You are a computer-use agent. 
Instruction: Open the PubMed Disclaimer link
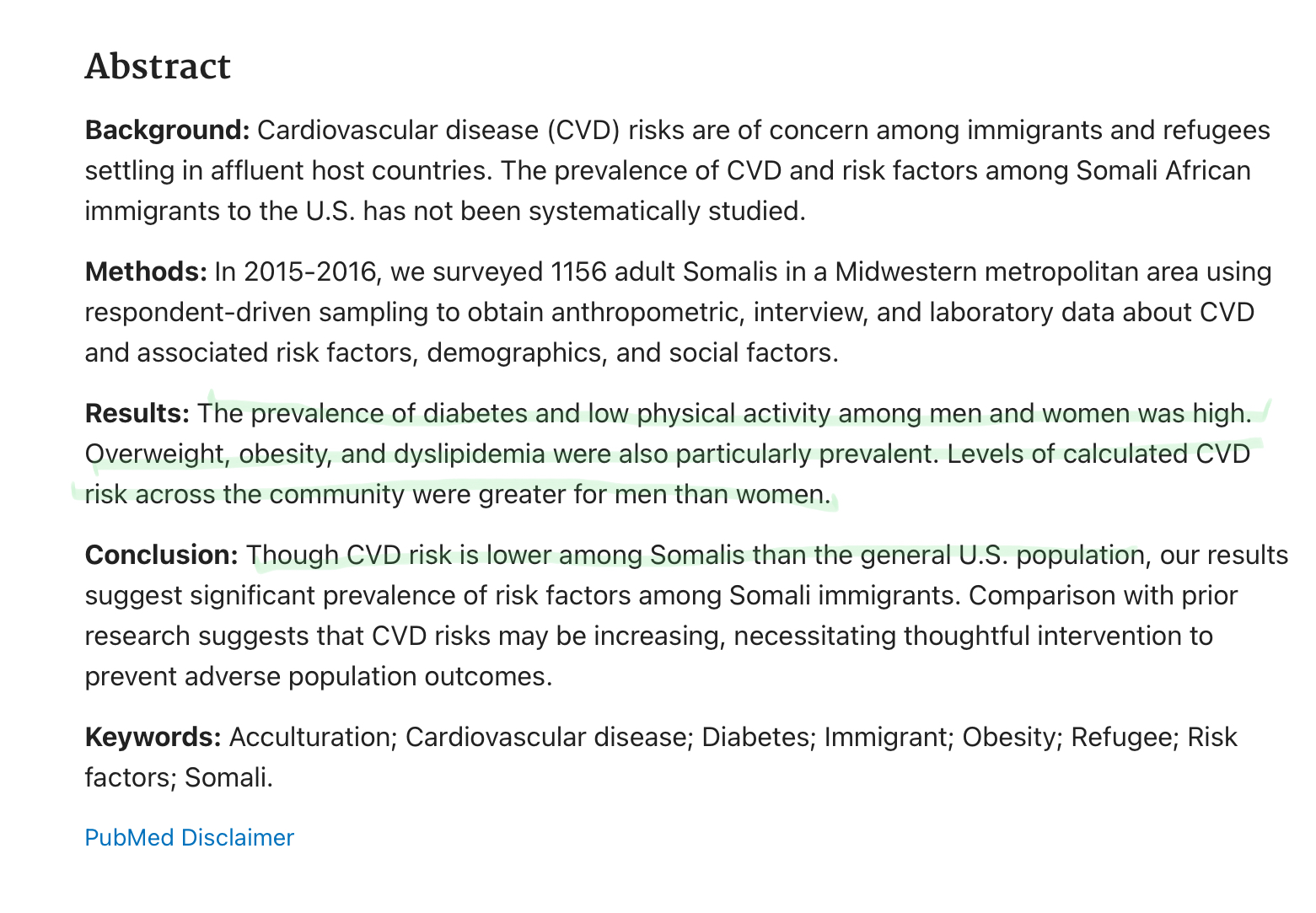(x=189, y=837)
